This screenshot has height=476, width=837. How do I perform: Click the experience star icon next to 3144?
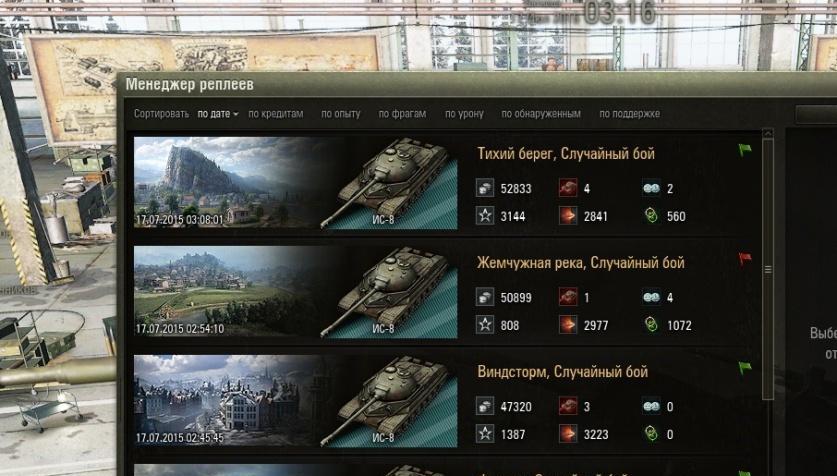tap(485, 216)
